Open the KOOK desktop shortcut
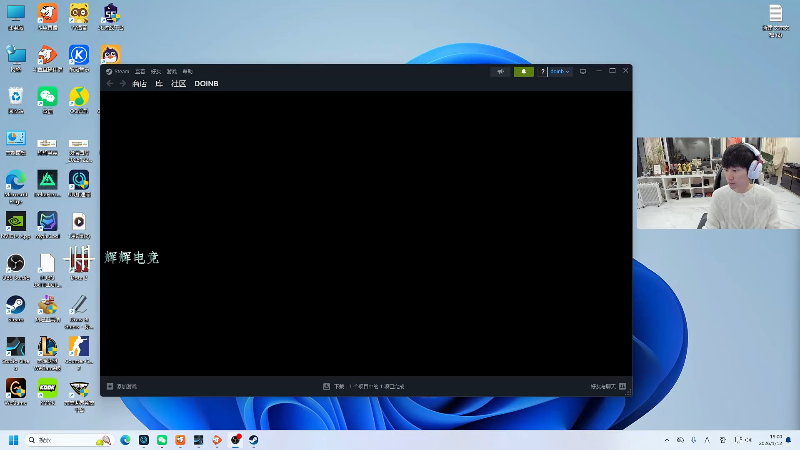 pos(47,392)
